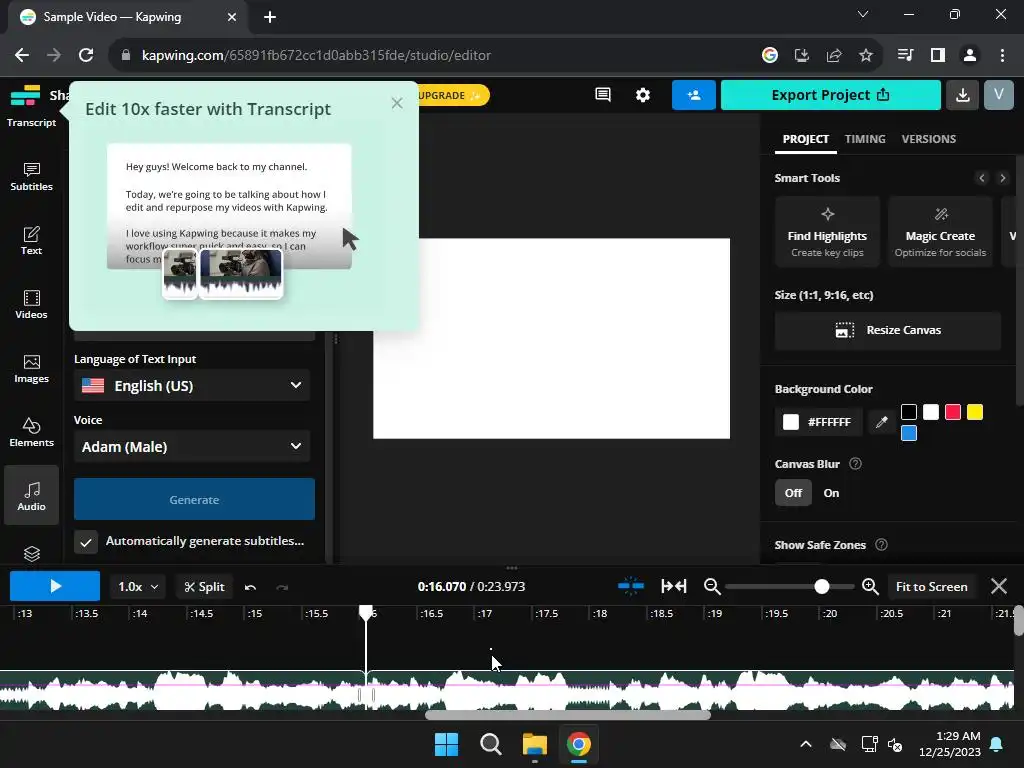1024x768 pixels.
Task: Open the Language of Text Input dropdown
Action: click(192, 385)
